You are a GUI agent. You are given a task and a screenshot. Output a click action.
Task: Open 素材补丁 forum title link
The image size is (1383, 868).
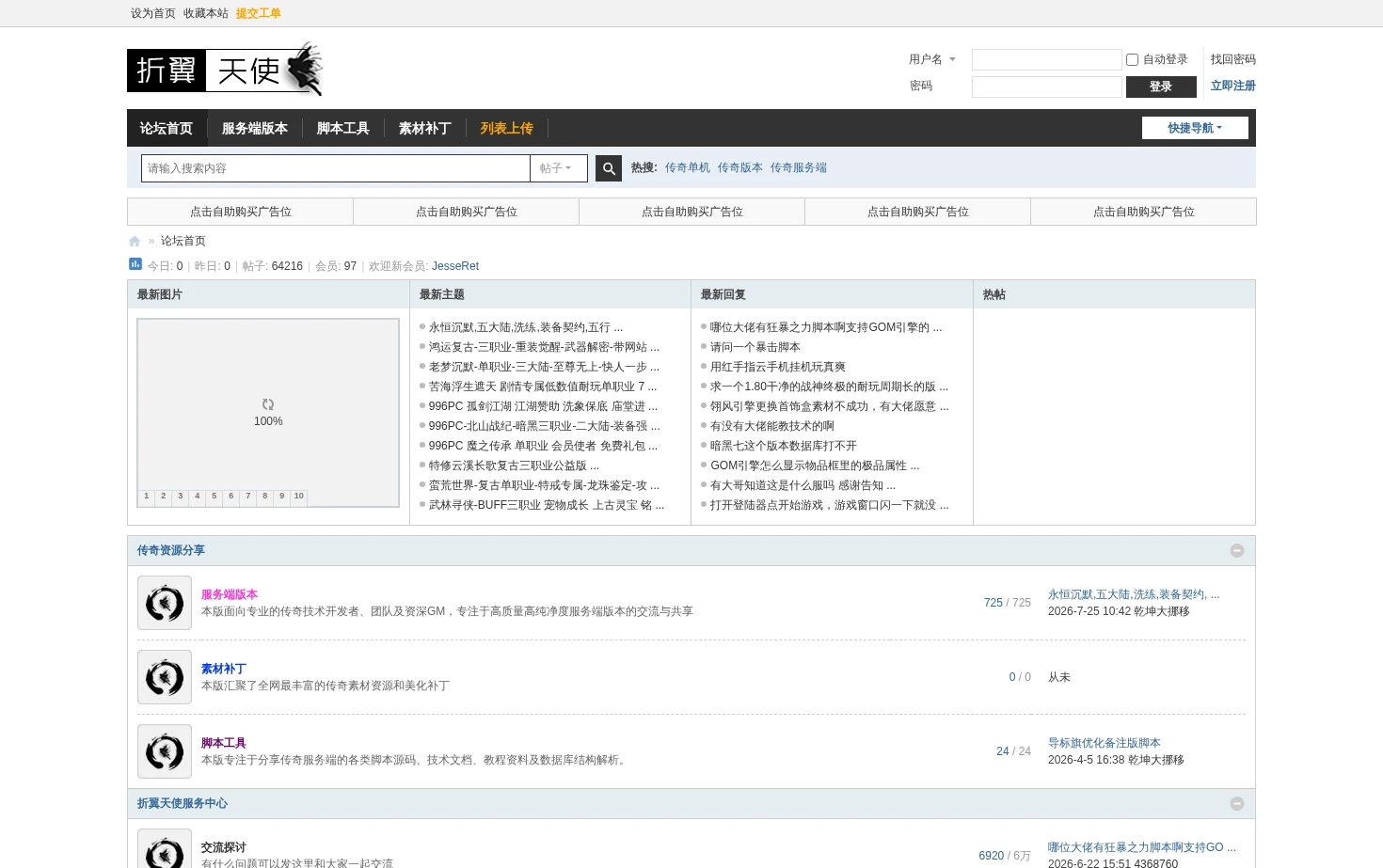pos(224,669)
